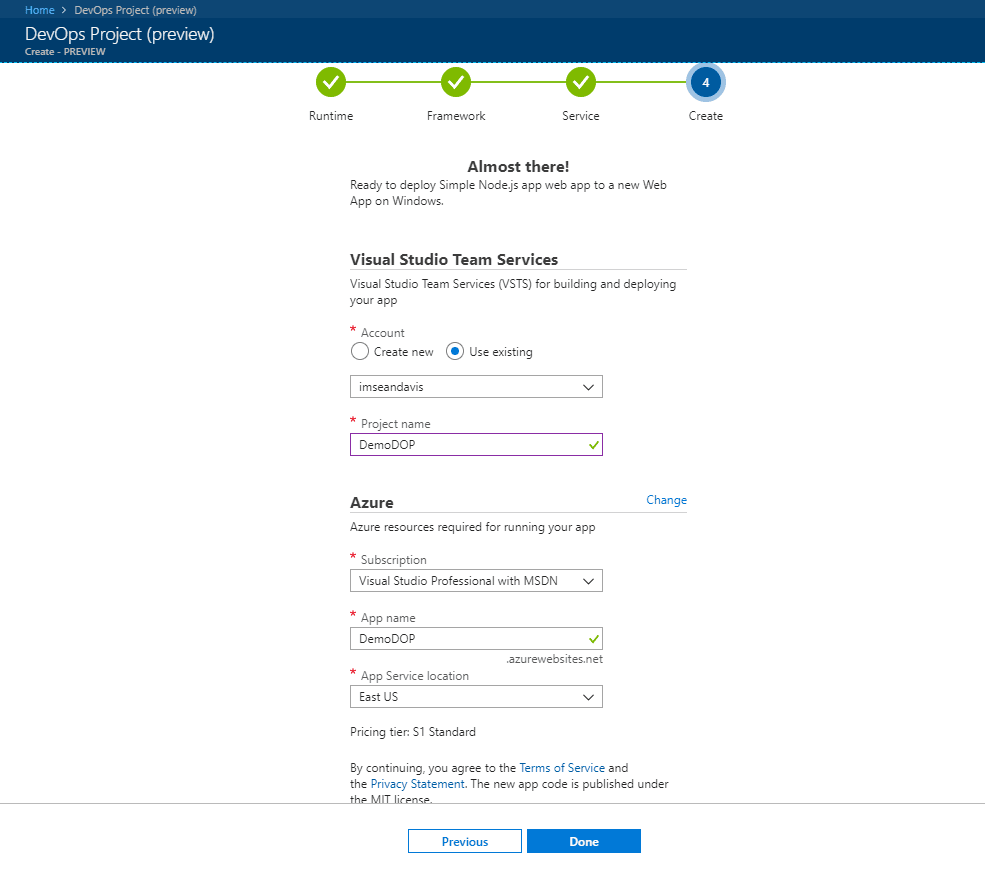Click DevOps Project (preview) breadcrumb item

click(x=135, y=10)
